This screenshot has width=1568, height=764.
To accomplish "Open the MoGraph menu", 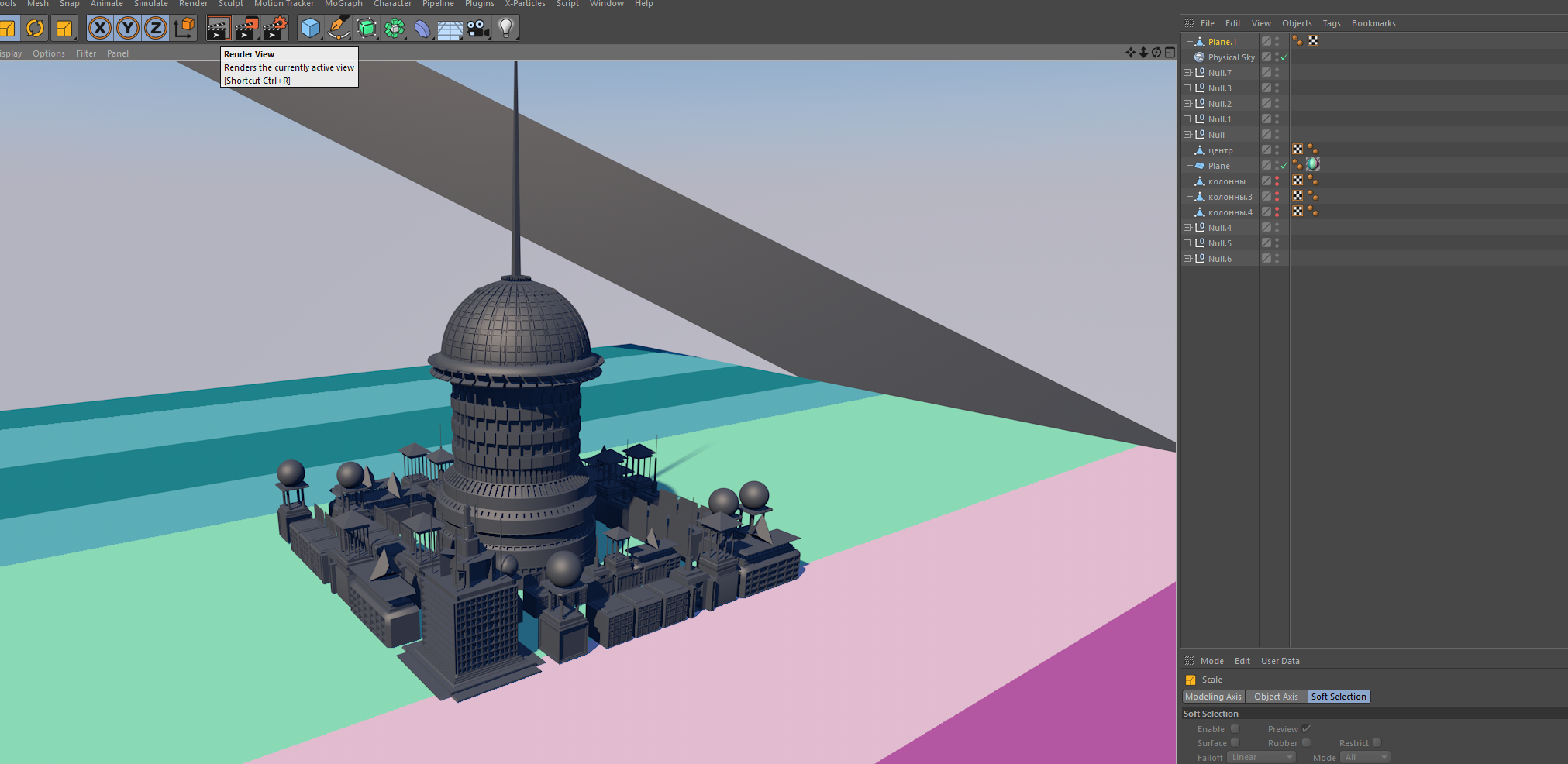I will click(x=343, y=4).
